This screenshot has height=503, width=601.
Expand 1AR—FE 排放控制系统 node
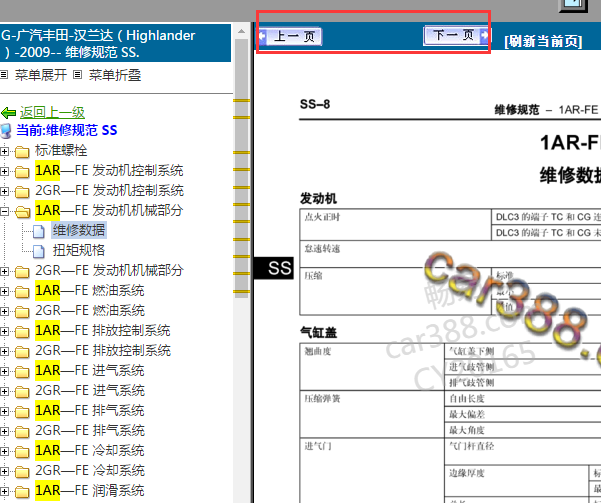click(4, 331)
